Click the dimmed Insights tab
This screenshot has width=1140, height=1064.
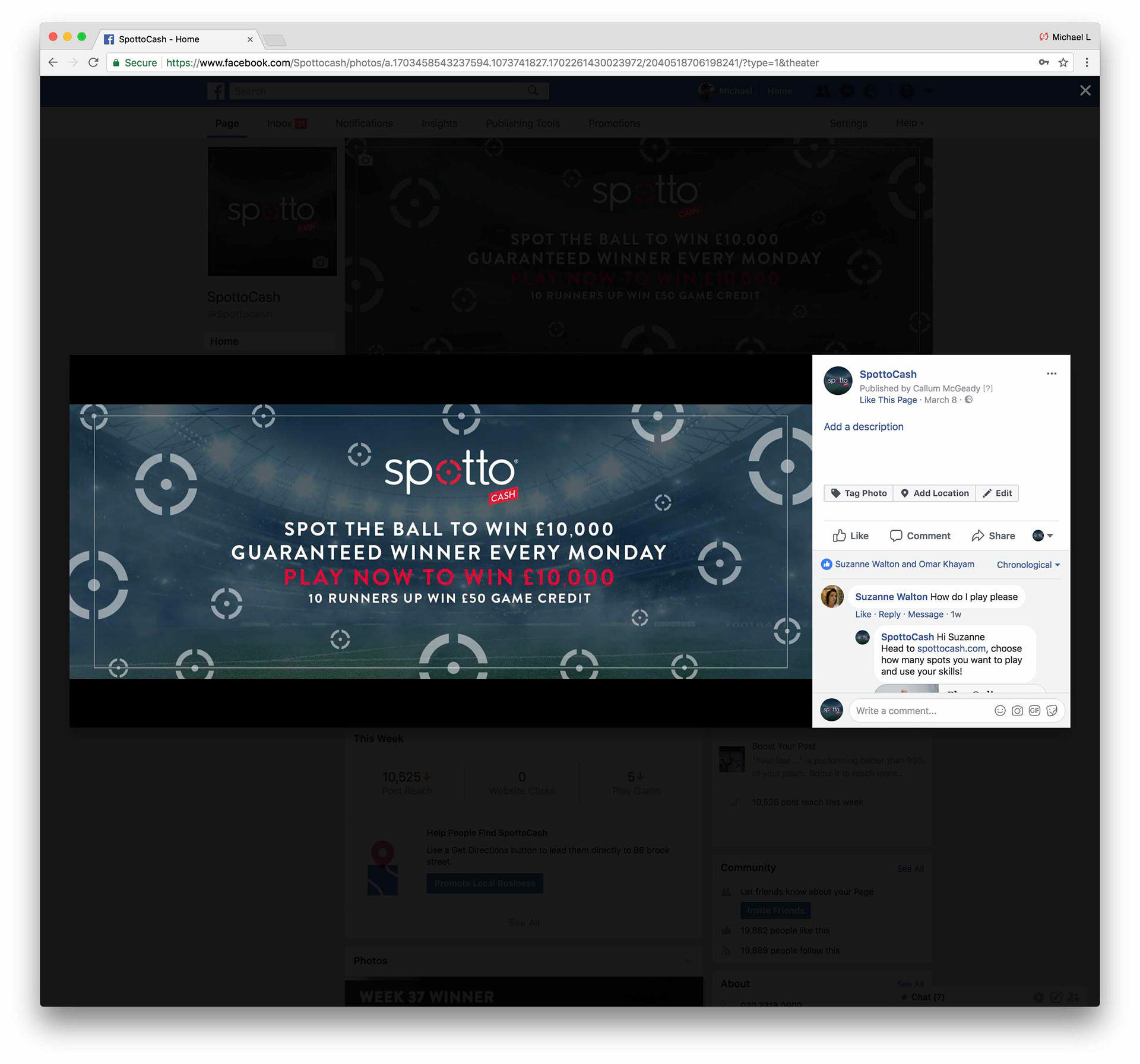tap(439, 123)
